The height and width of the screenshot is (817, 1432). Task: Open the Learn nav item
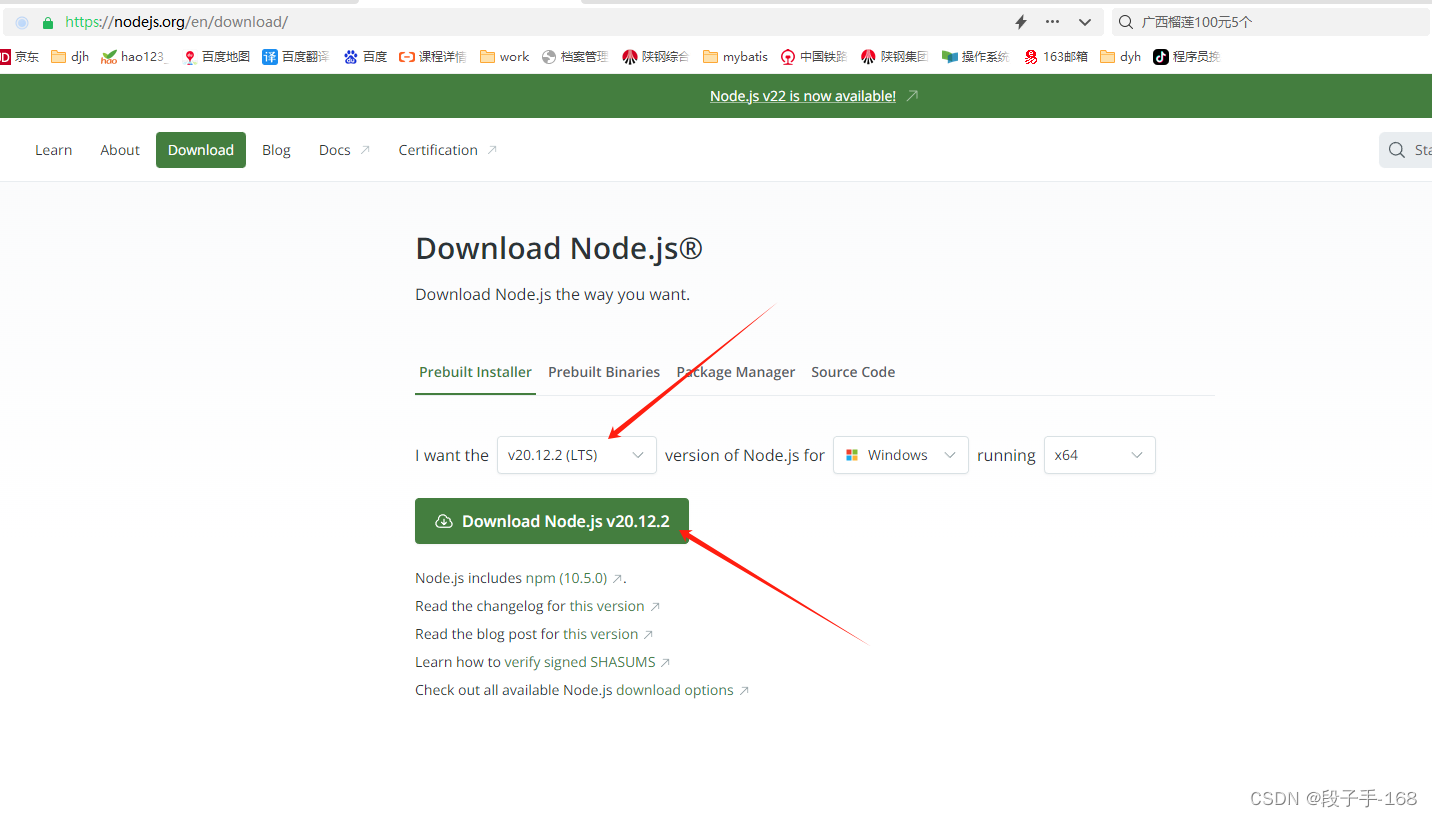pos(53,150)
